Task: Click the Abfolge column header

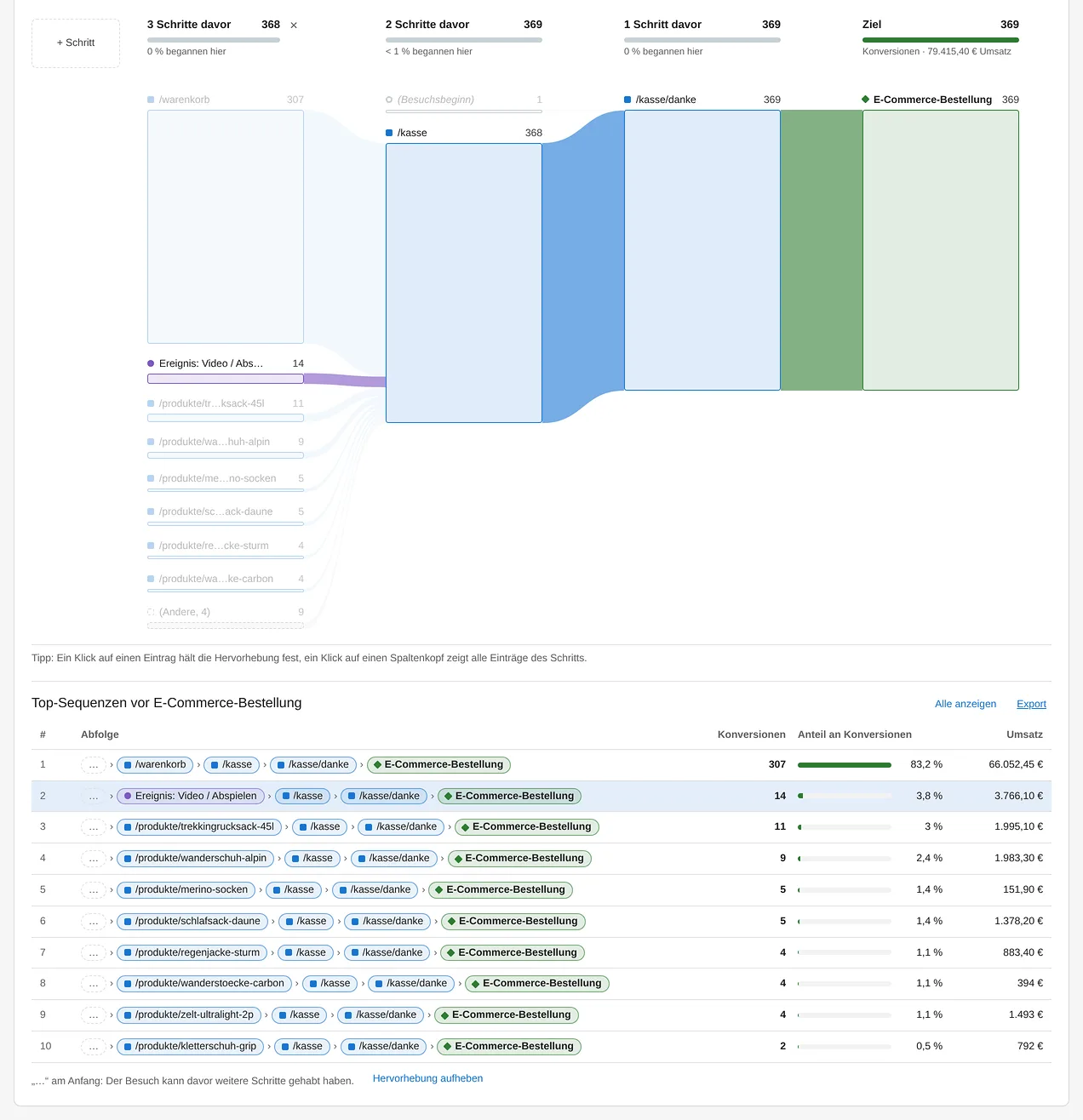Action: pyautogui.click(x=100, y=734)
